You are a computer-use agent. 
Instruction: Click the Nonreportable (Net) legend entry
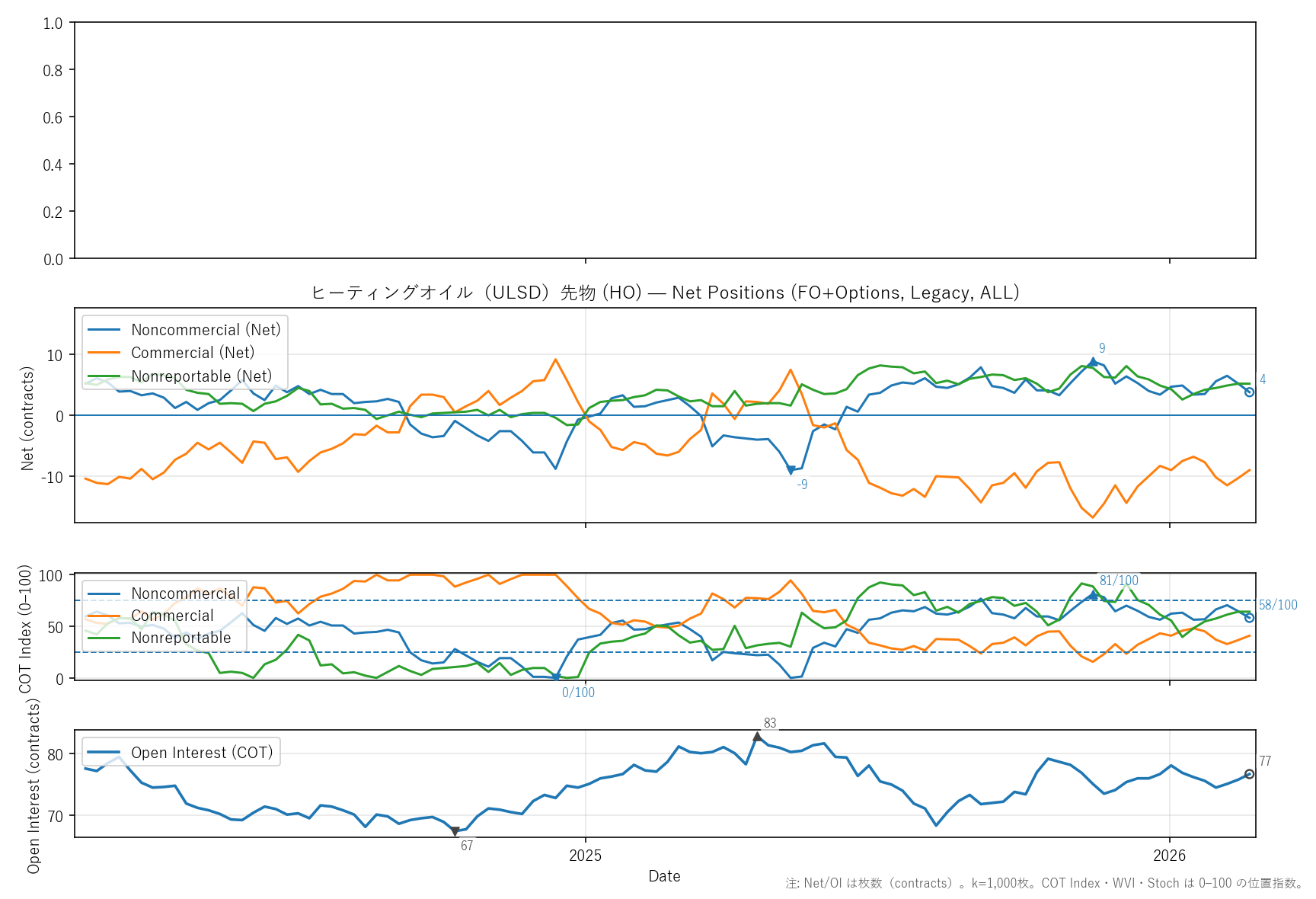201,376
